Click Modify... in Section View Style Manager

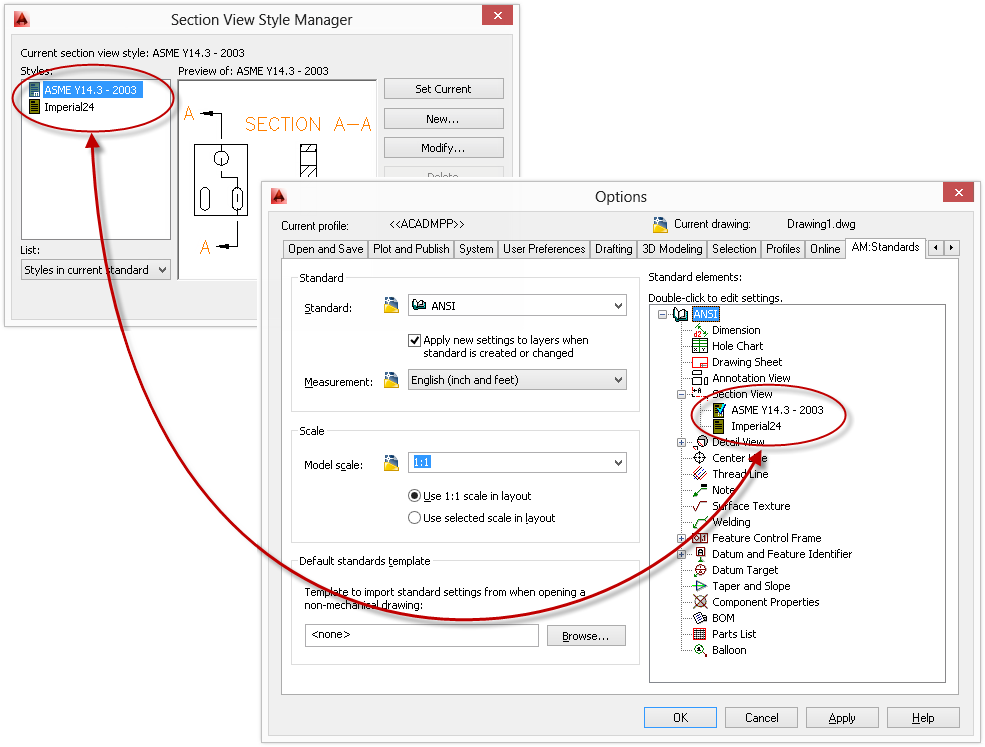click(444, 148)
